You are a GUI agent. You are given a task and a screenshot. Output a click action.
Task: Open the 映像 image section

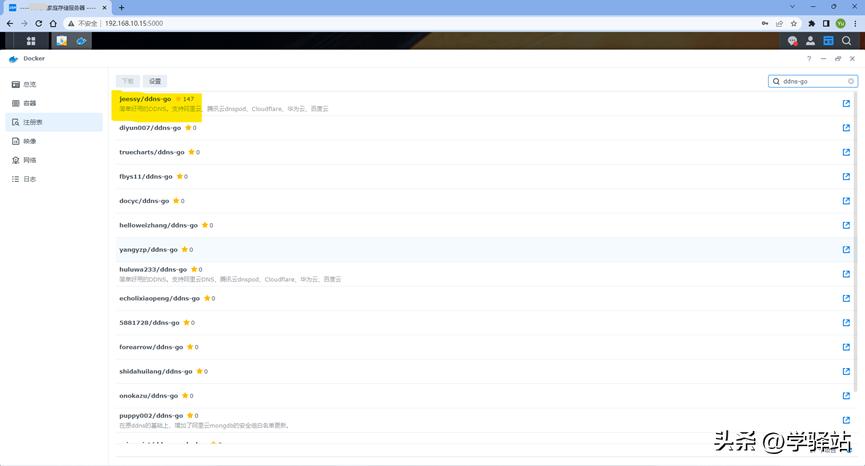pos(54,141)
